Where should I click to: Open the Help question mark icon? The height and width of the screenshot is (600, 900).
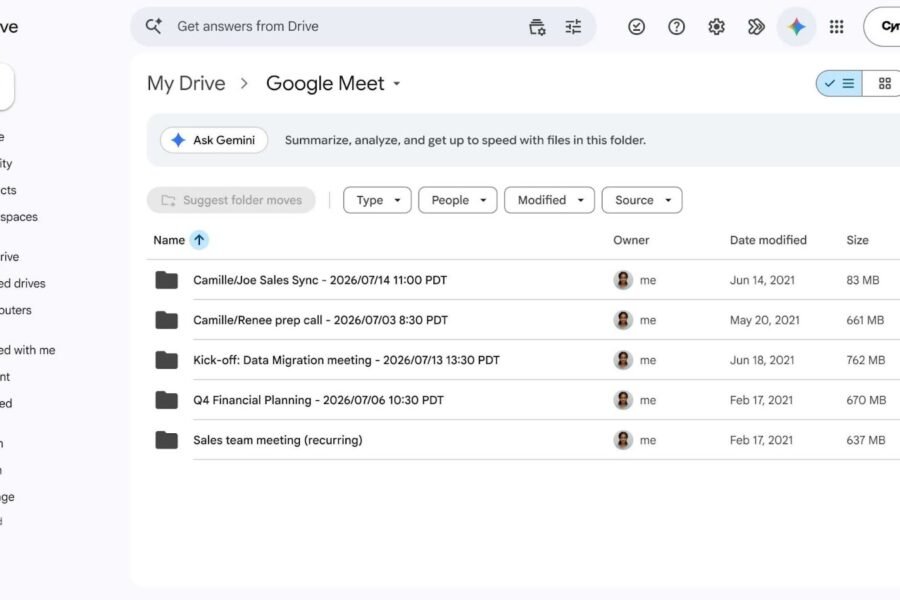(x=676, y=26)
